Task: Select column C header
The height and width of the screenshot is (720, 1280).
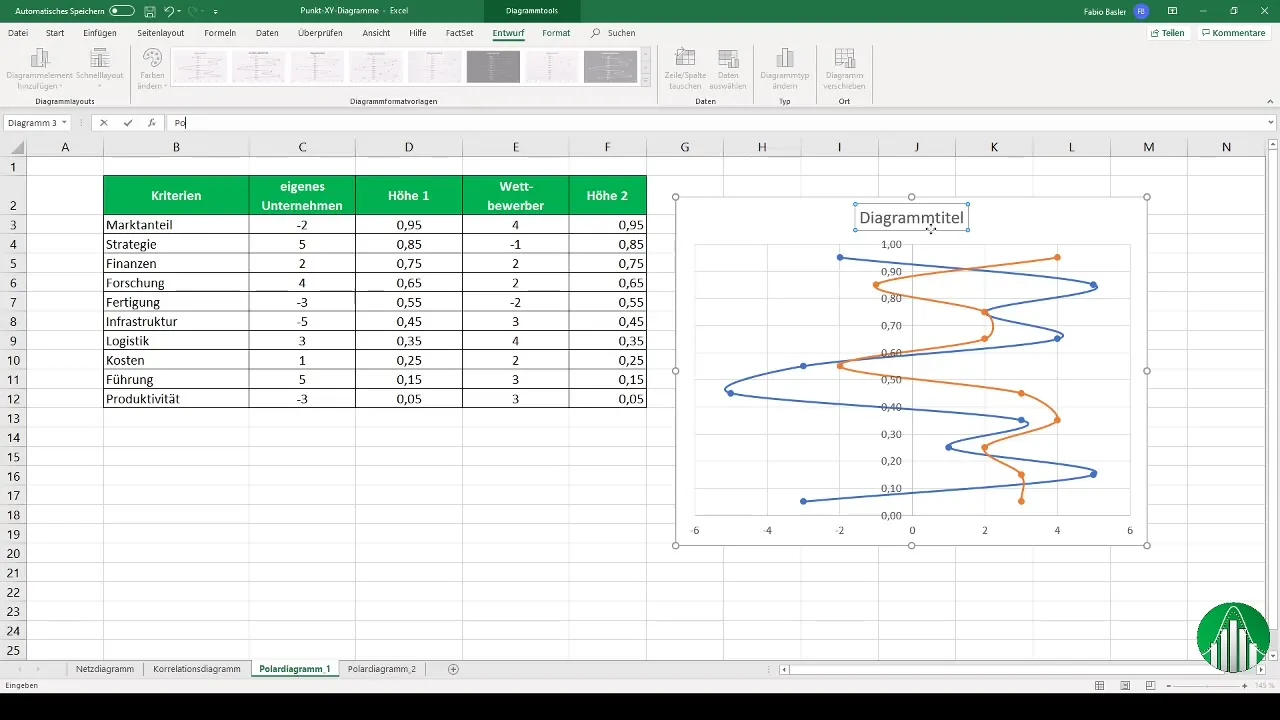Action: (x=302, y=147)
